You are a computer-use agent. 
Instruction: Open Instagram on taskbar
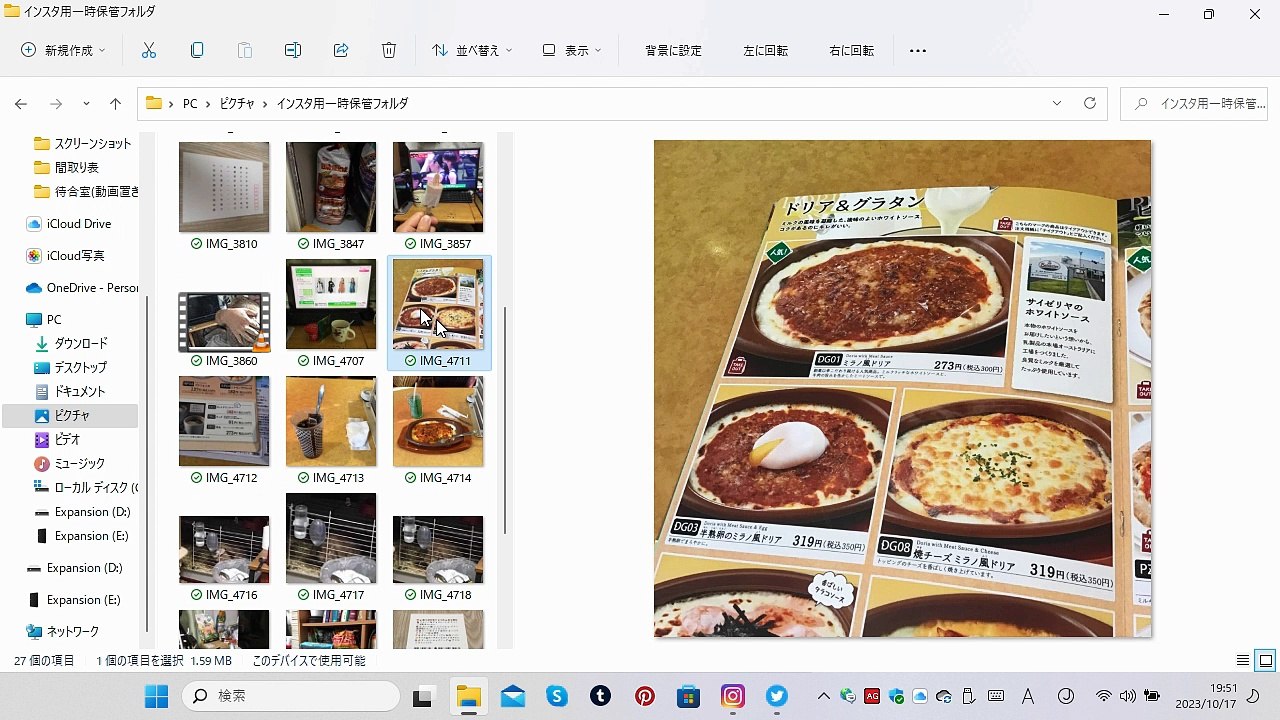coord(733,696)
